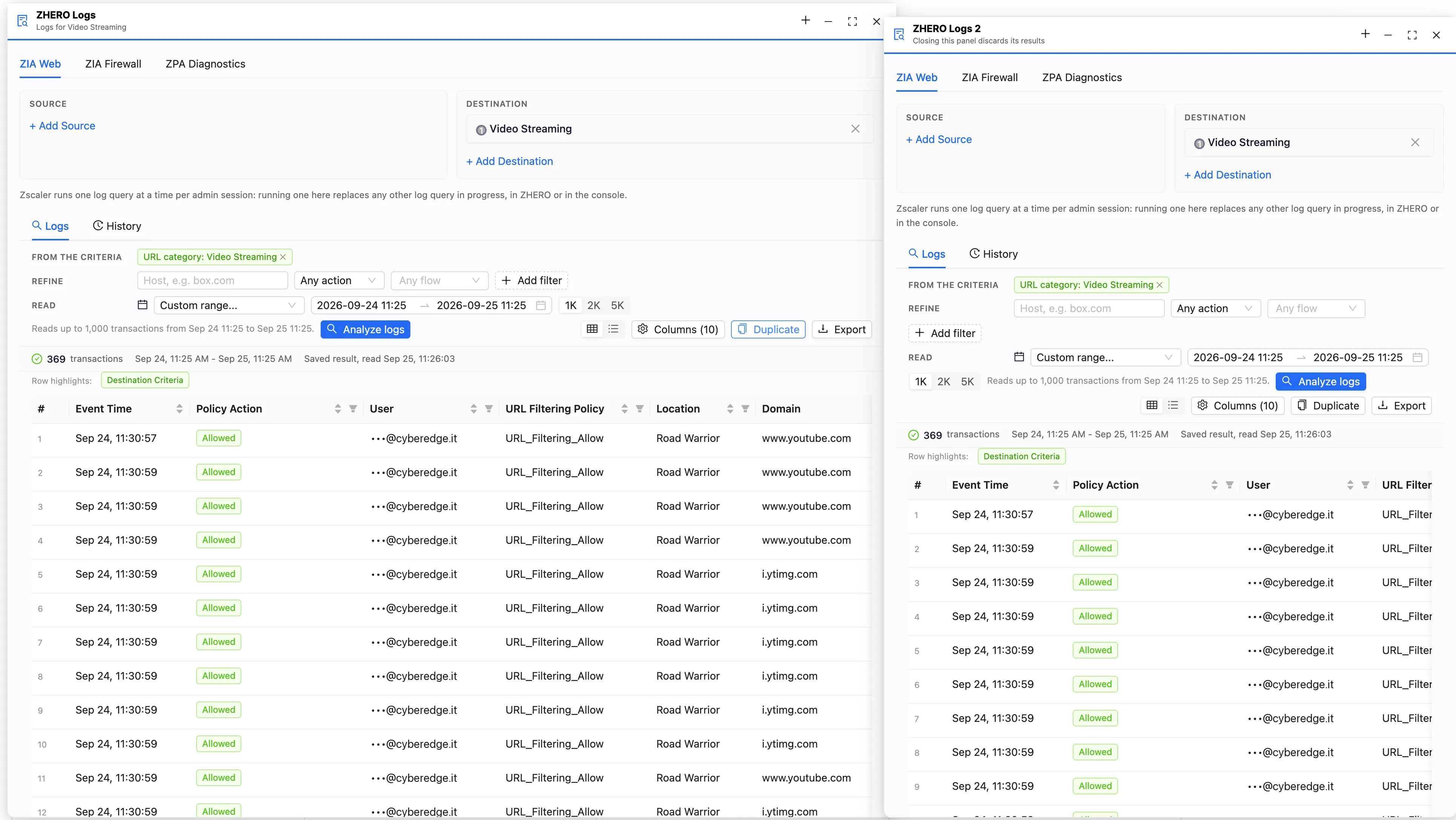This screenshot has height=820, width=1456.
Task: Remove URL category chip in ZHERO Logs 2
Action: 1159,285
